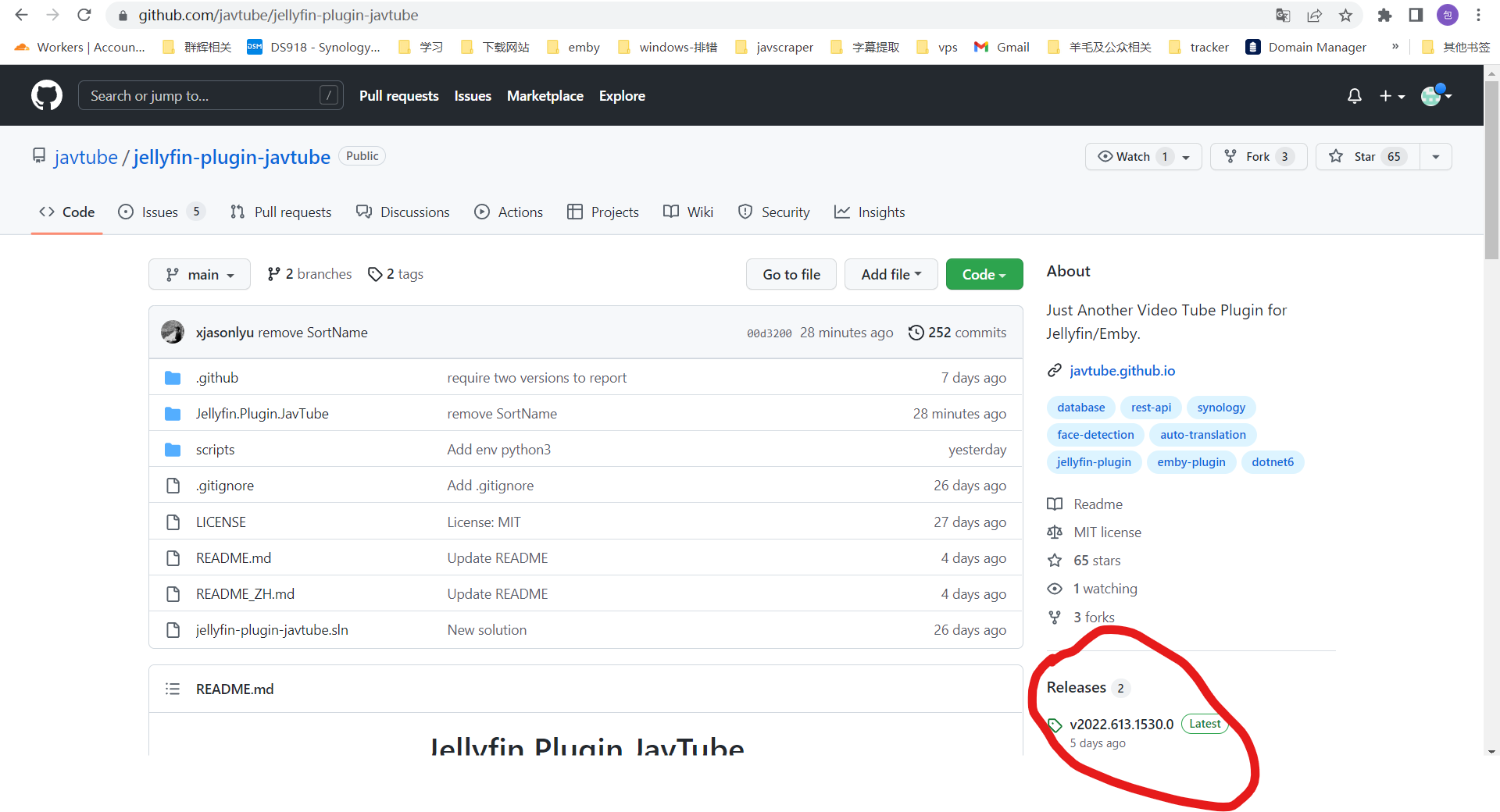Click the face-detection topic tag
The width and height of the screenshot is (1500, 812).
pyautogui.click(x=1095, y=435)
